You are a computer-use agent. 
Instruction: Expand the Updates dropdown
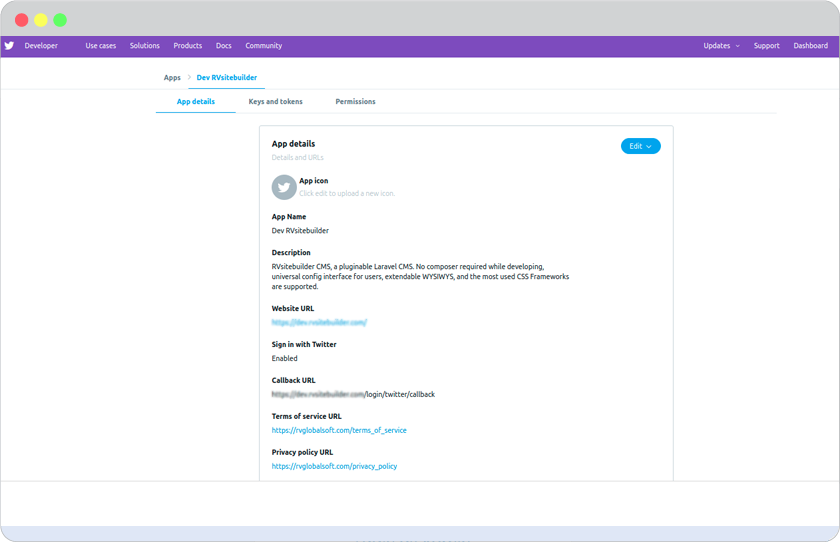coord(721,46)
